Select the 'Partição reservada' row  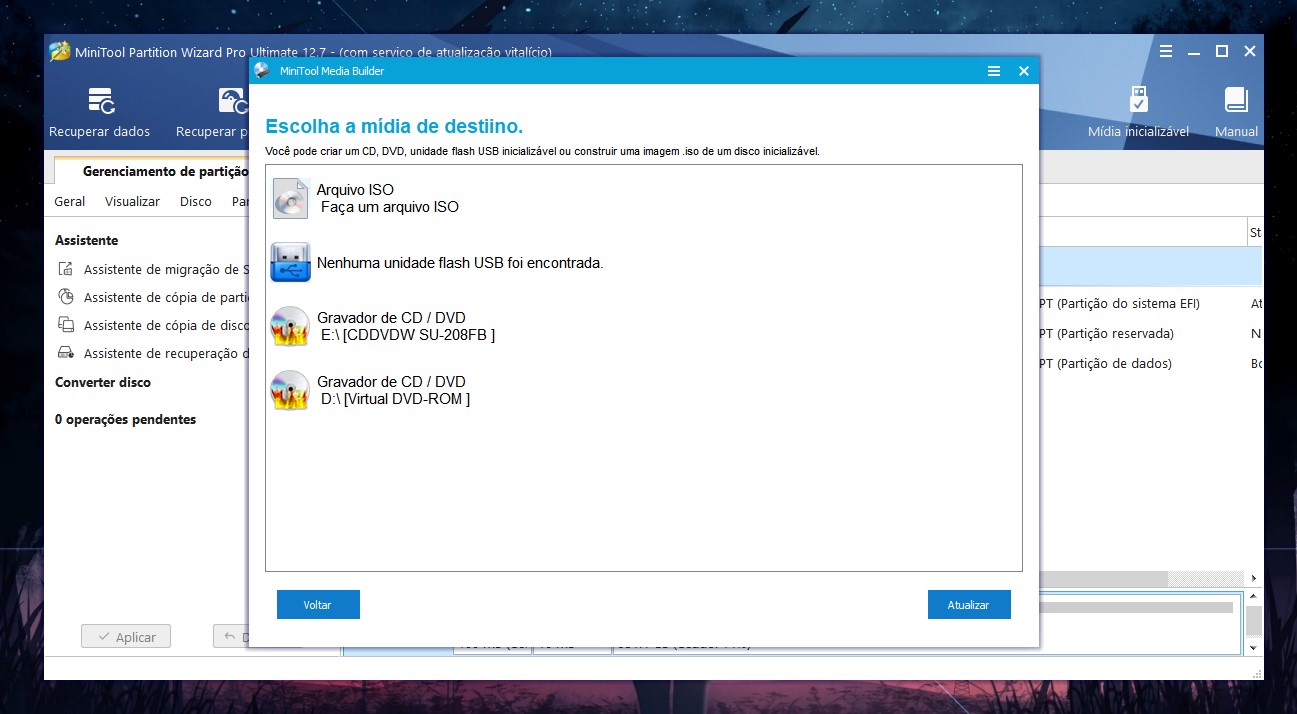point(1150,333)
